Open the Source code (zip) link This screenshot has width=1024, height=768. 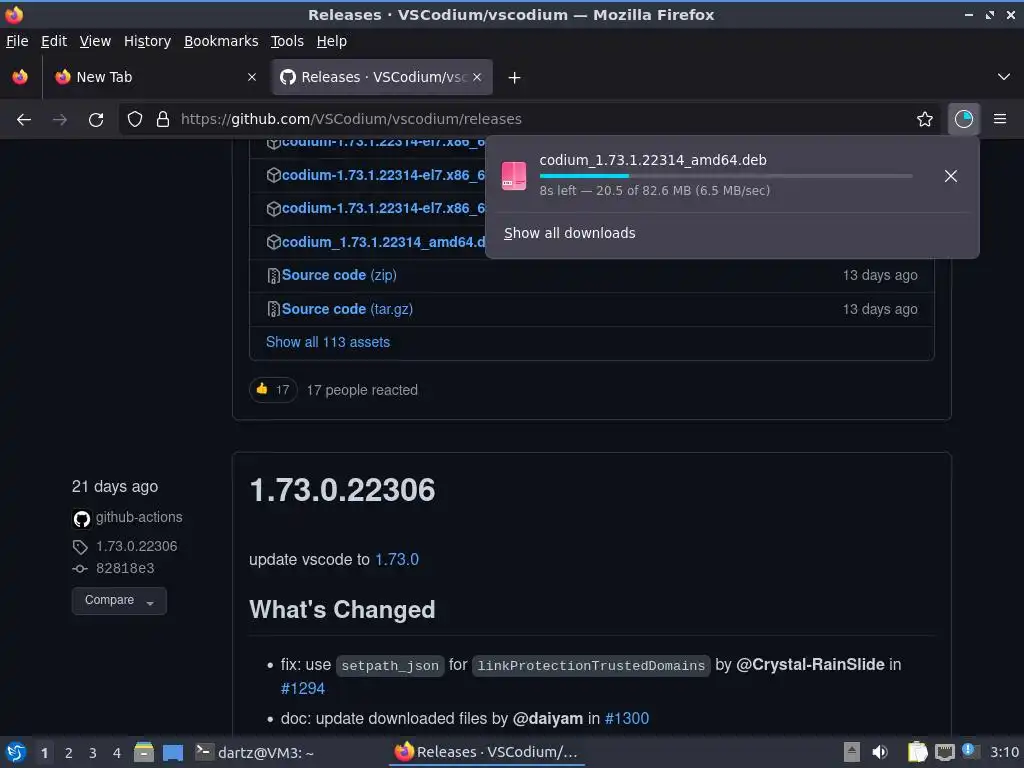[339, 275]
